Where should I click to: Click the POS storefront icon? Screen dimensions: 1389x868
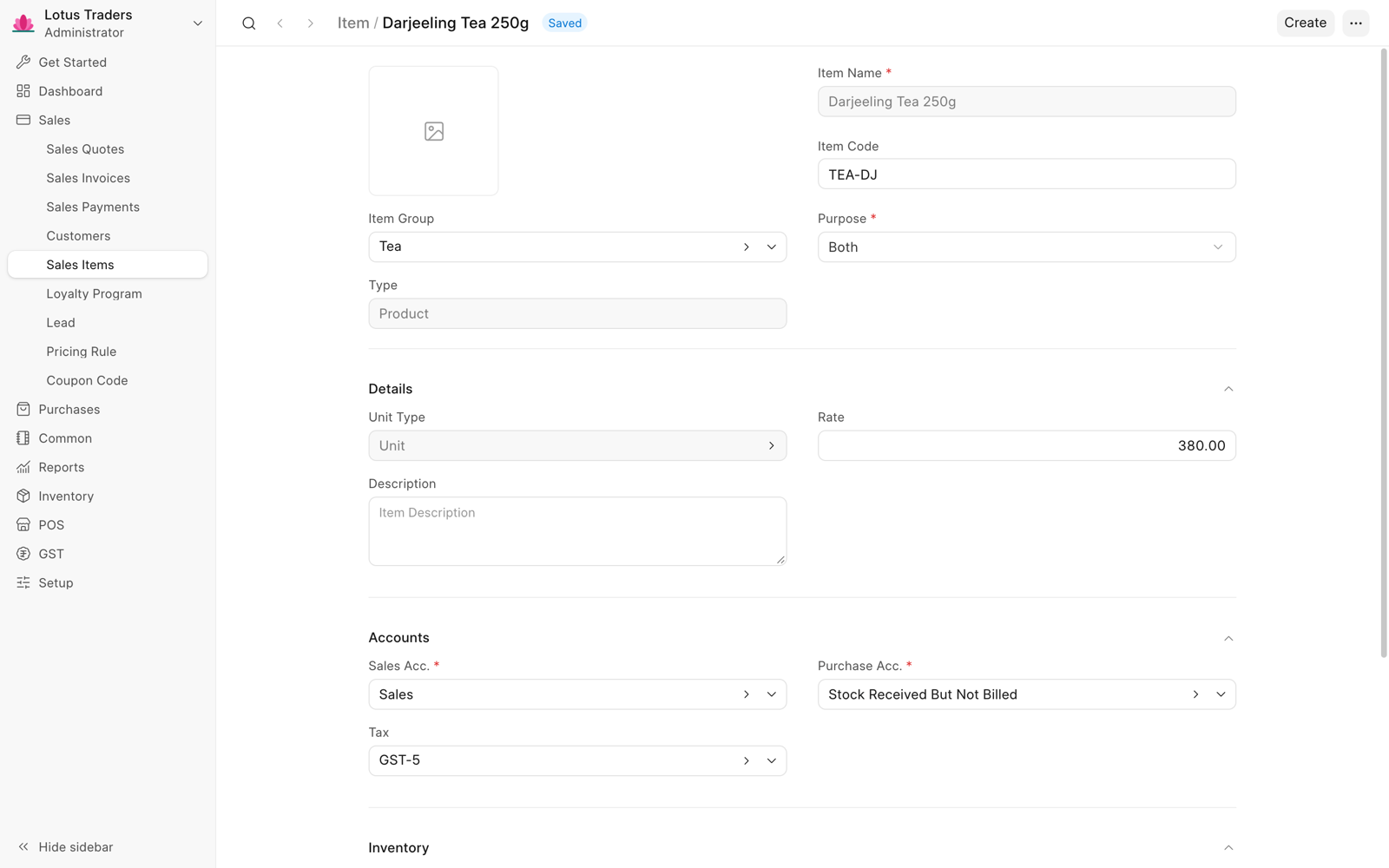point(23,525)
